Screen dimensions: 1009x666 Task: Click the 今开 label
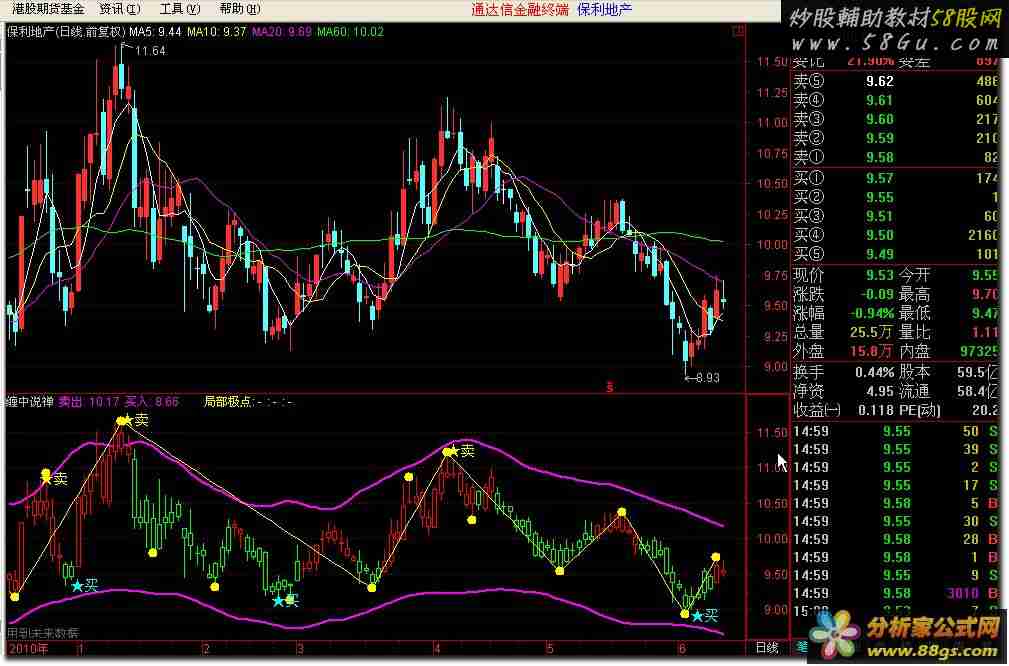point(914,275)
